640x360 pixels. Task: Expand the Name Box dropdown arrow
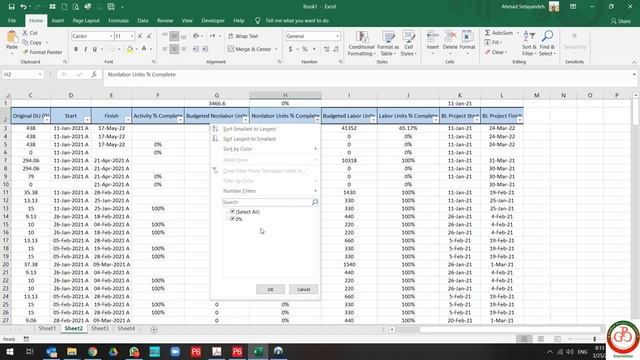[40, 74]
